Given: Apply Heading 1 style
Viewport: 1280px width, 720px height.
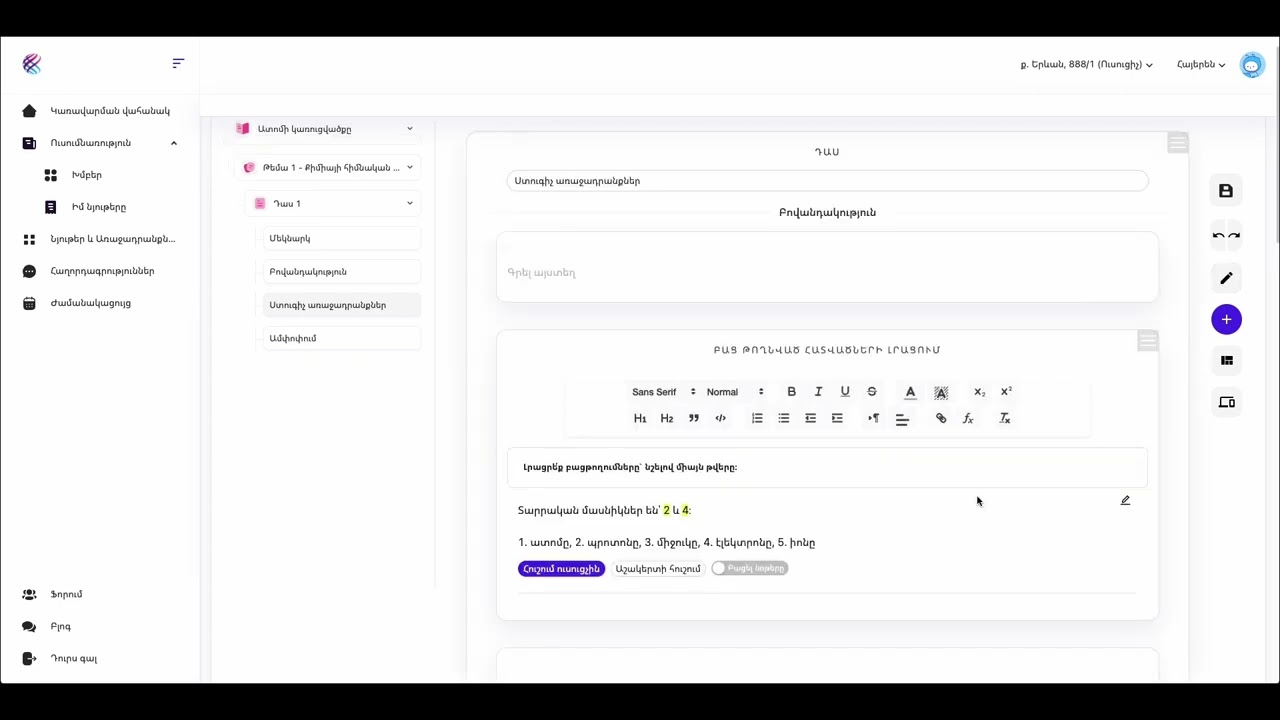Looking at the screenshot, I should pos(640,419).
